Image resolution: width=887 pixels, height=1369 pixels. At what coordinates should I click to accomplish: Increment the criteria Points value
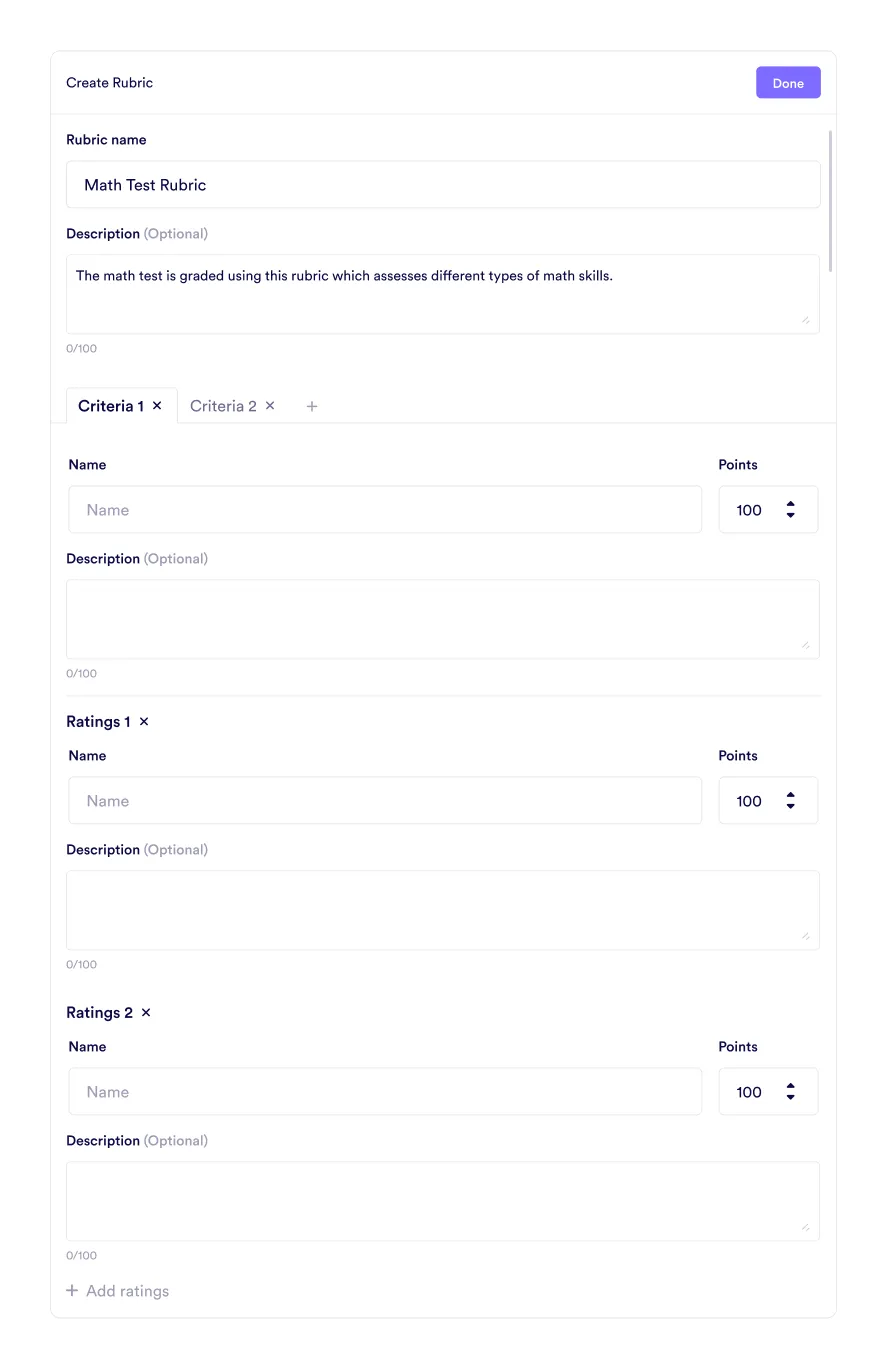791,503
